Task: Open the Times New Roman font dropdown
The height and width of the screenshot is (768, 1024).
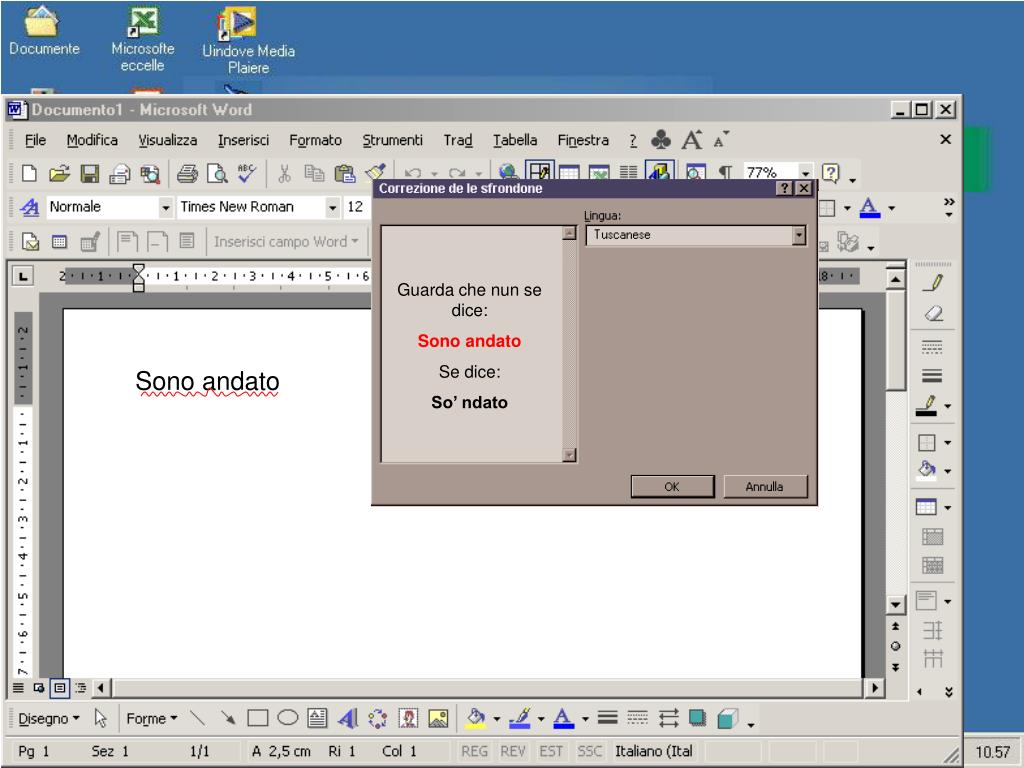Action: 333,208
